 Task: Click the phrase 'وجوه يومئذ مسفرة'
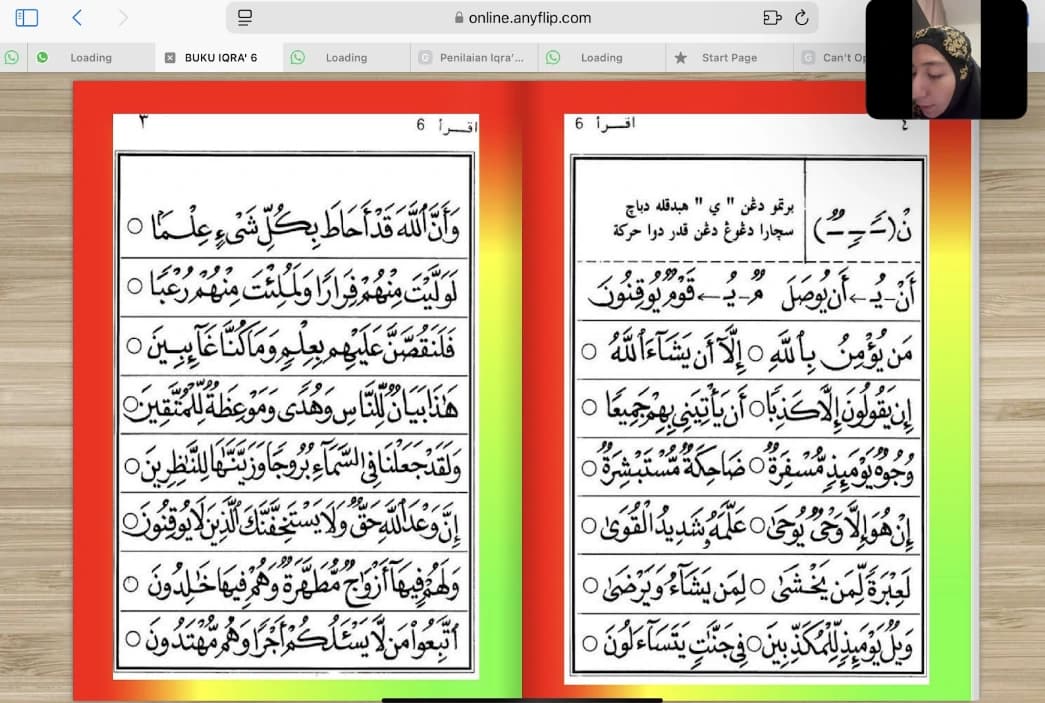[840, 467]
